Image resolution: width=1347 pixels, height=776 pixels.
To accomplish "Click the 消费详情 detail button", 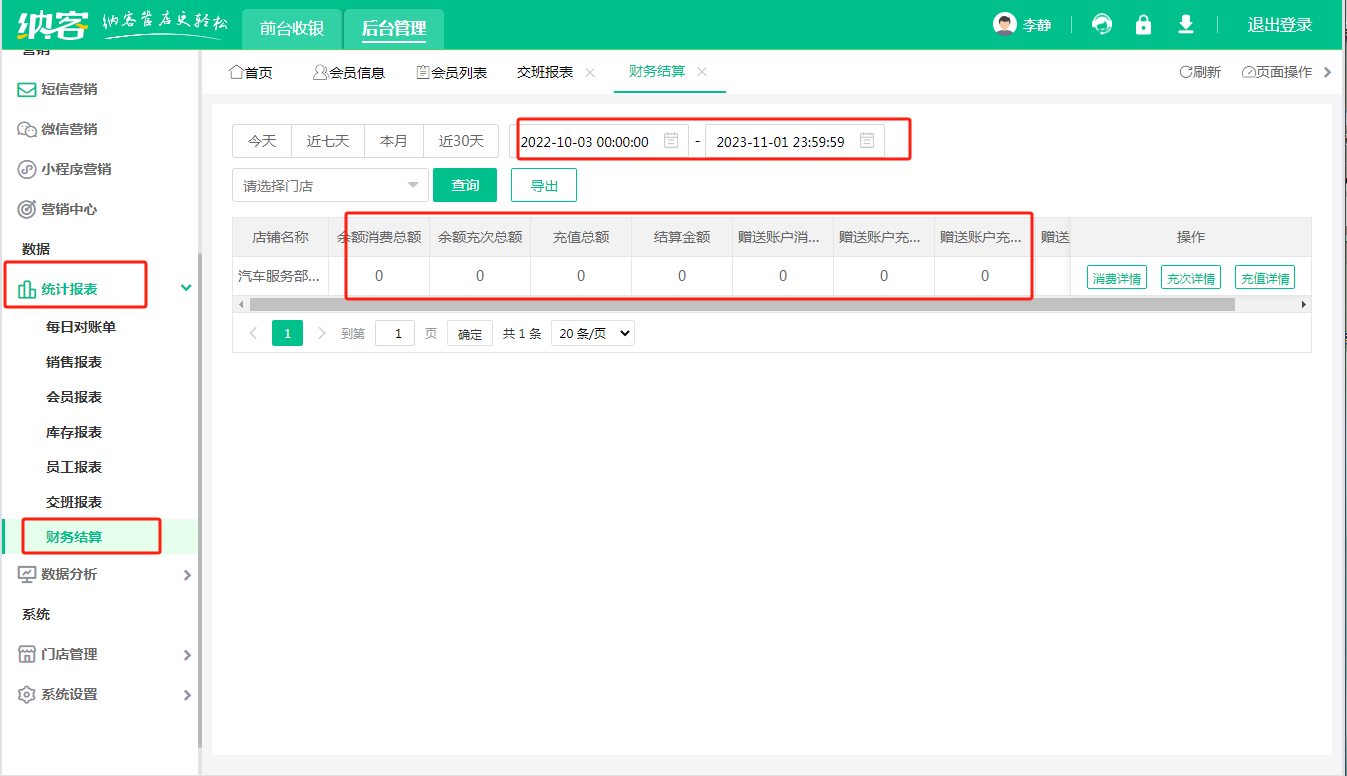I will pyautogui.click(x=1116, y=277).
